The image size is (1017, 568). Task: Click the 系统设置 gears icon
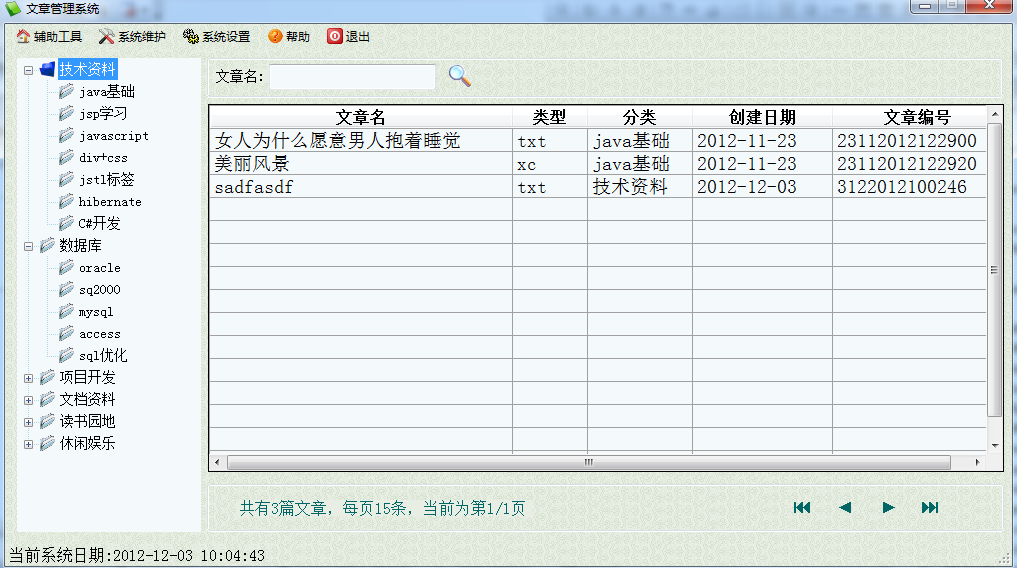pos(191,36)
